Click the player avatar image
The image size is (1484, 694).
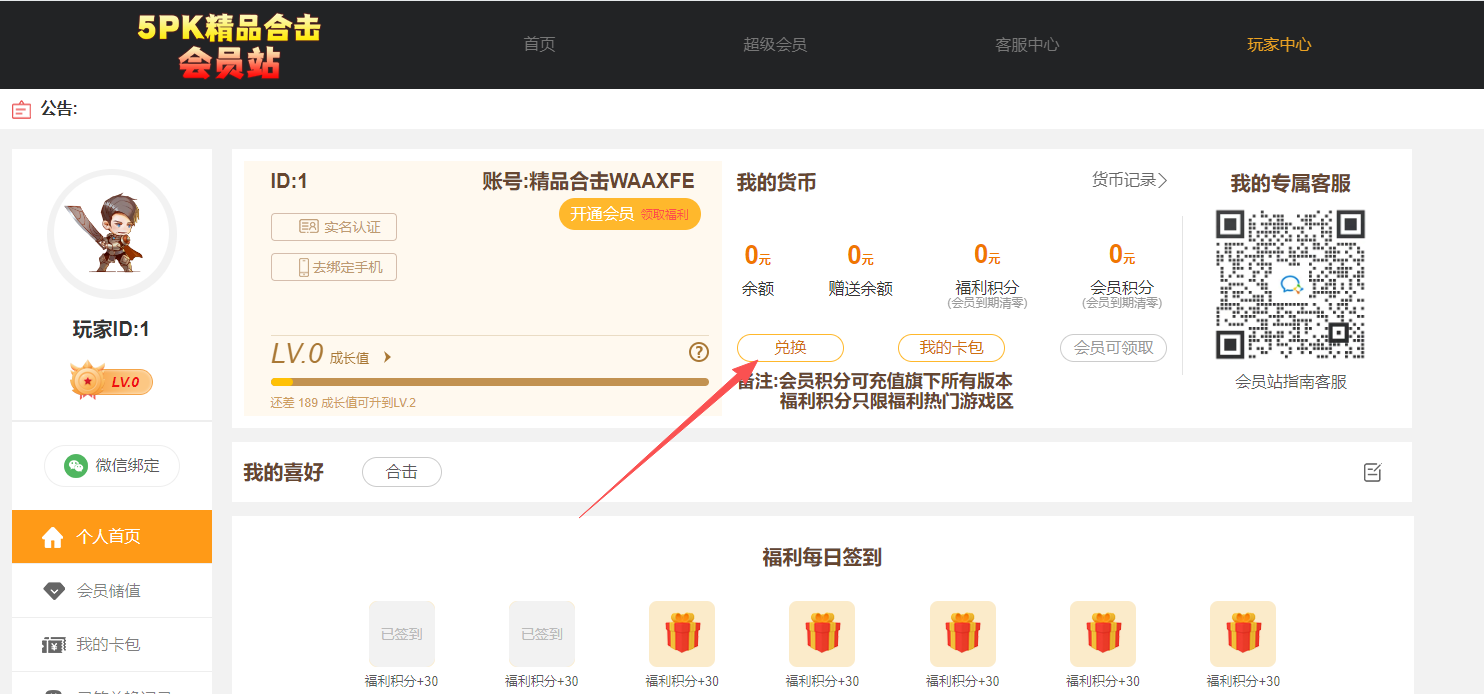(112, 235)
